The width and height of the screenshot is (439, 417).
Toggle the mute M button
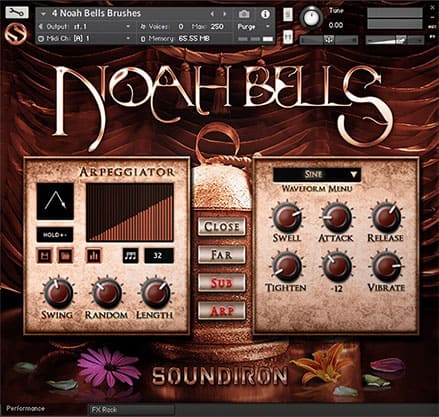coord(288,36)
